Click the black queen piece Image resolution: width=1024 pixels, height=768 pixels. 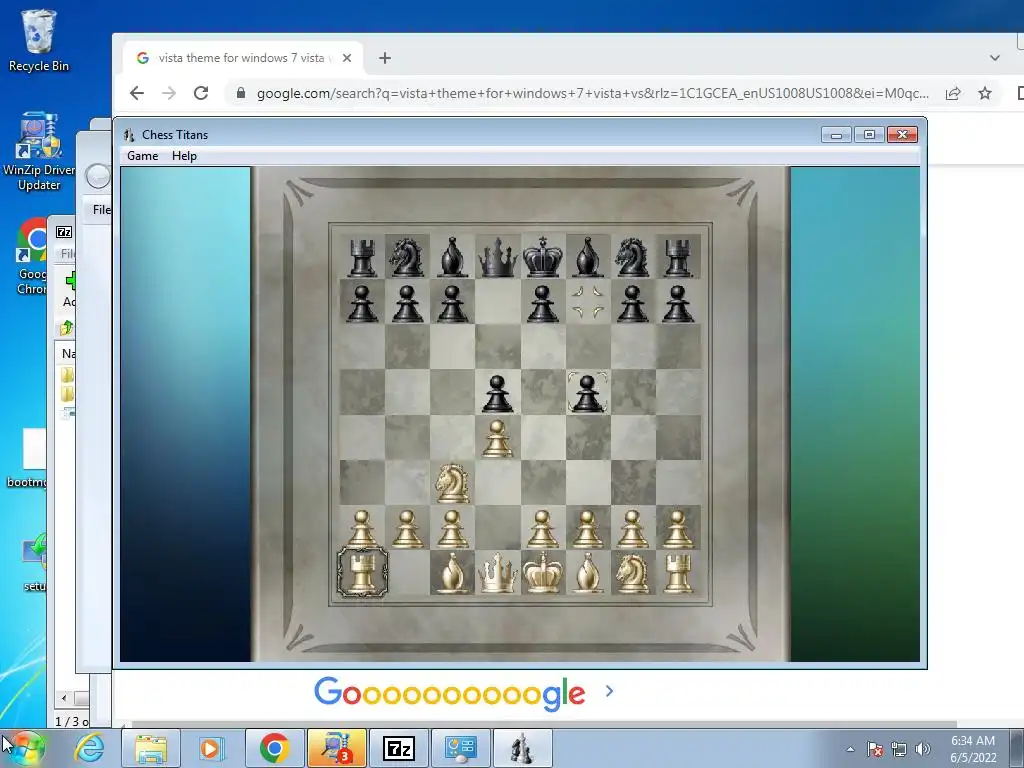coord(498,257)
